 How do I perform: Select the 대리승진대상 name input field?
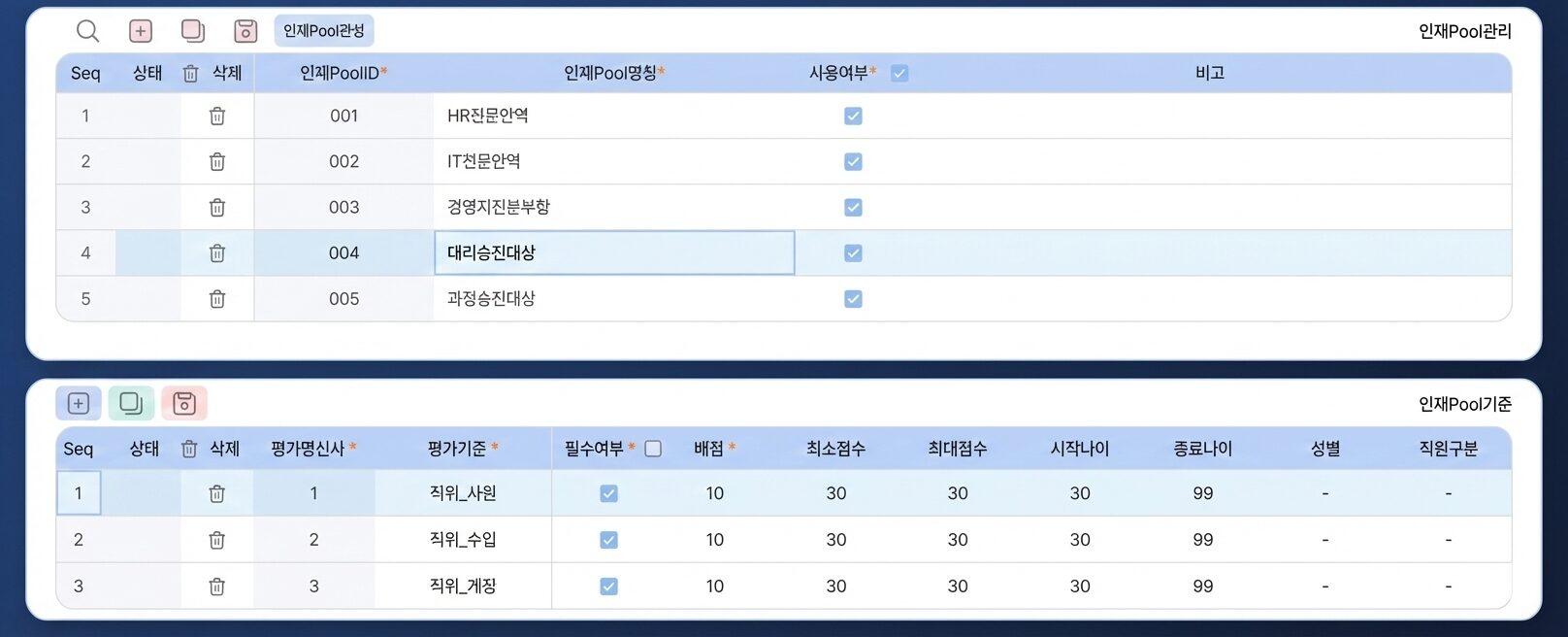pos(614,252)
